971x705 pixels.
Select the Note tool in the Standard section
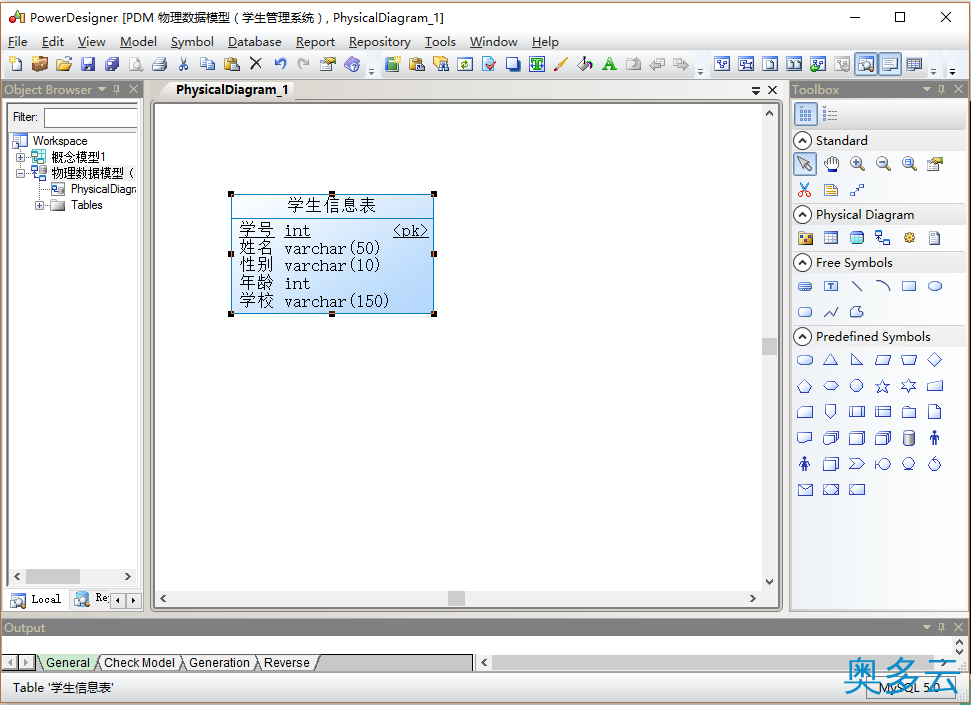pyautogui.click(x=831, y=190)
